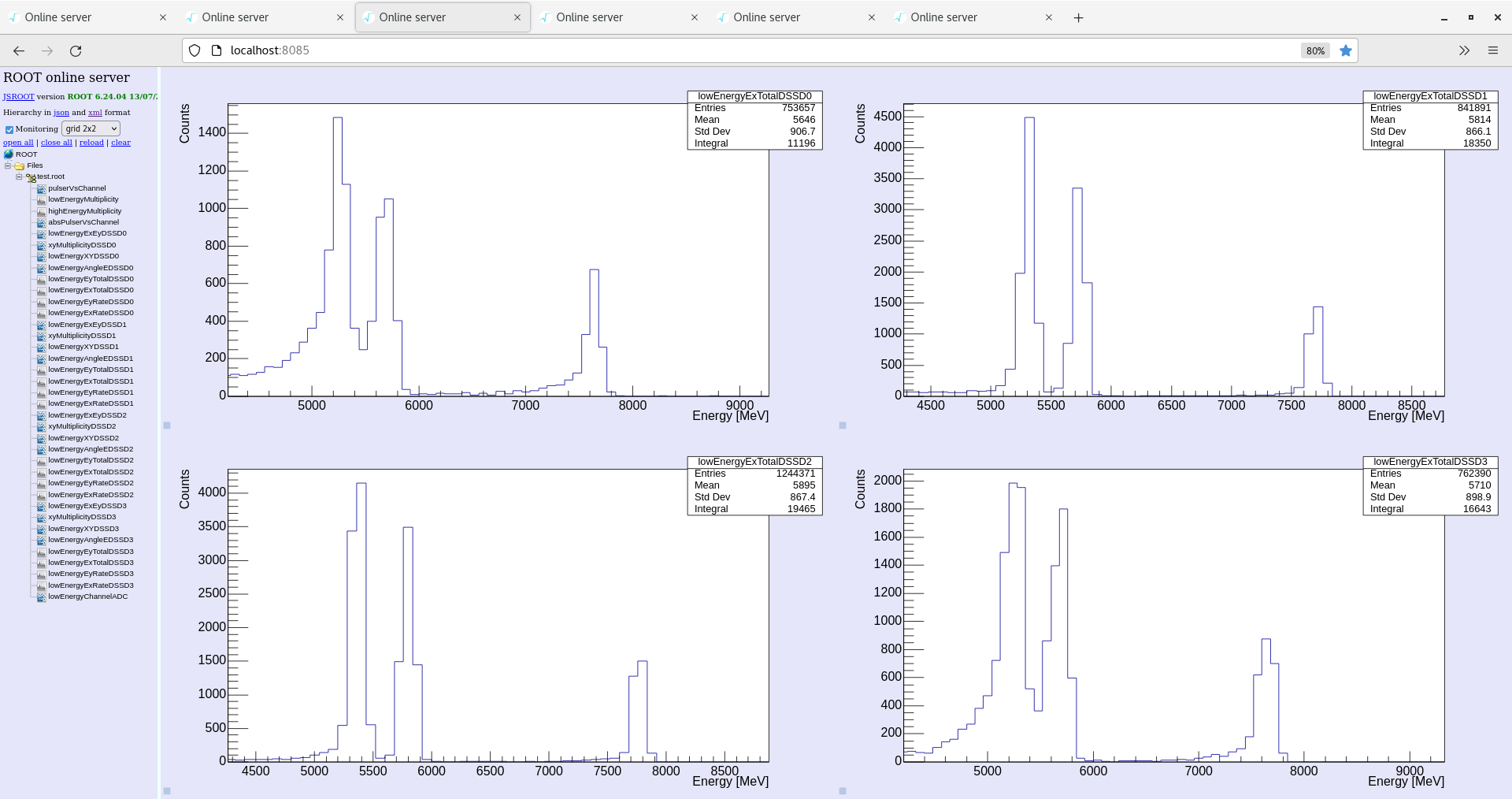Click the 'close all' link
Viewport: 1512px width, 799px height.
click(56, 143)
